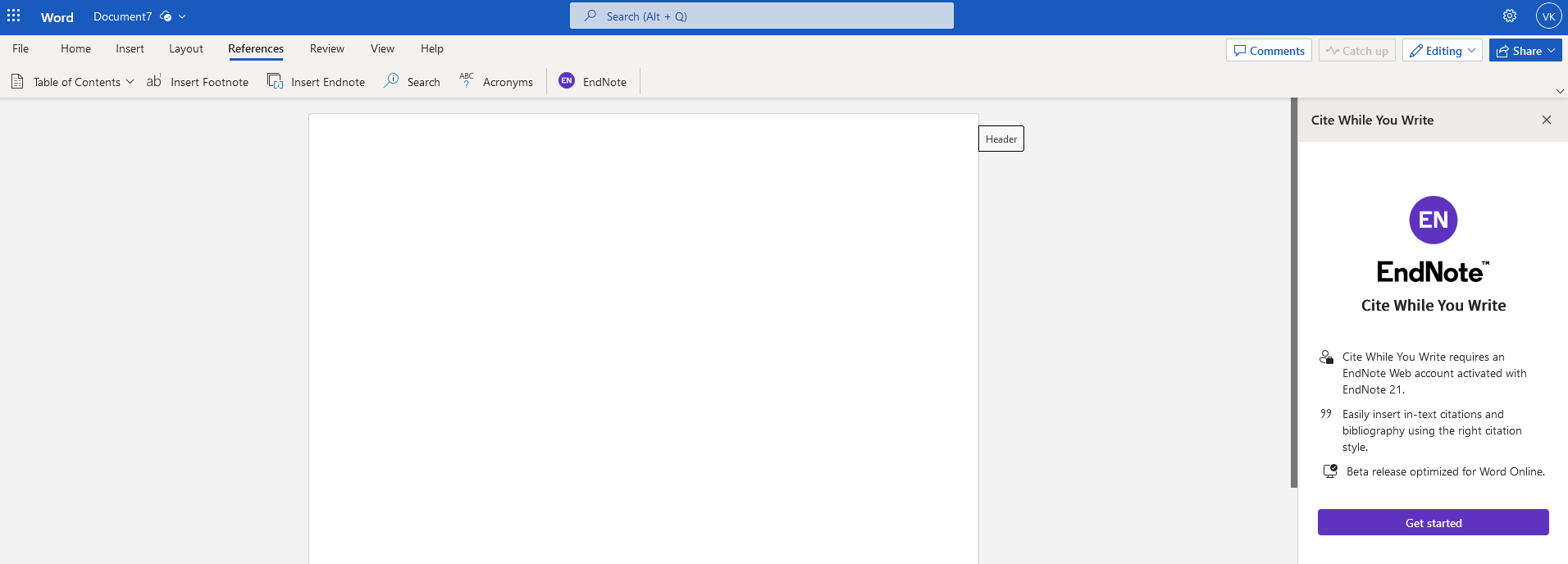Switch to the Insert tab

(x=130, y=49)
